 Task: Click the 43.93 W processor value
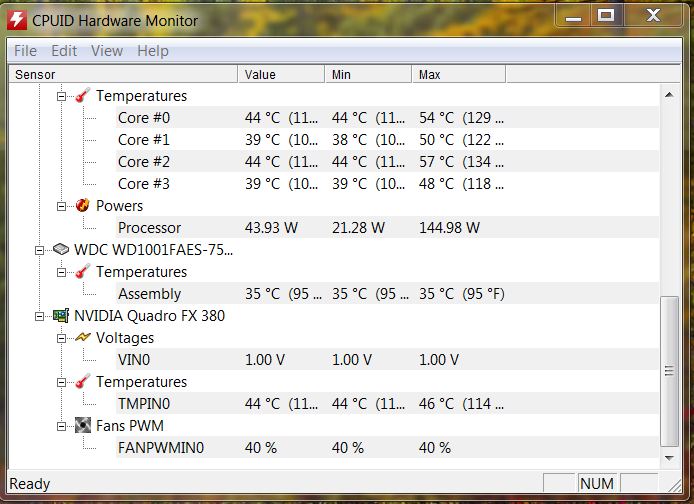pos(271,227)
